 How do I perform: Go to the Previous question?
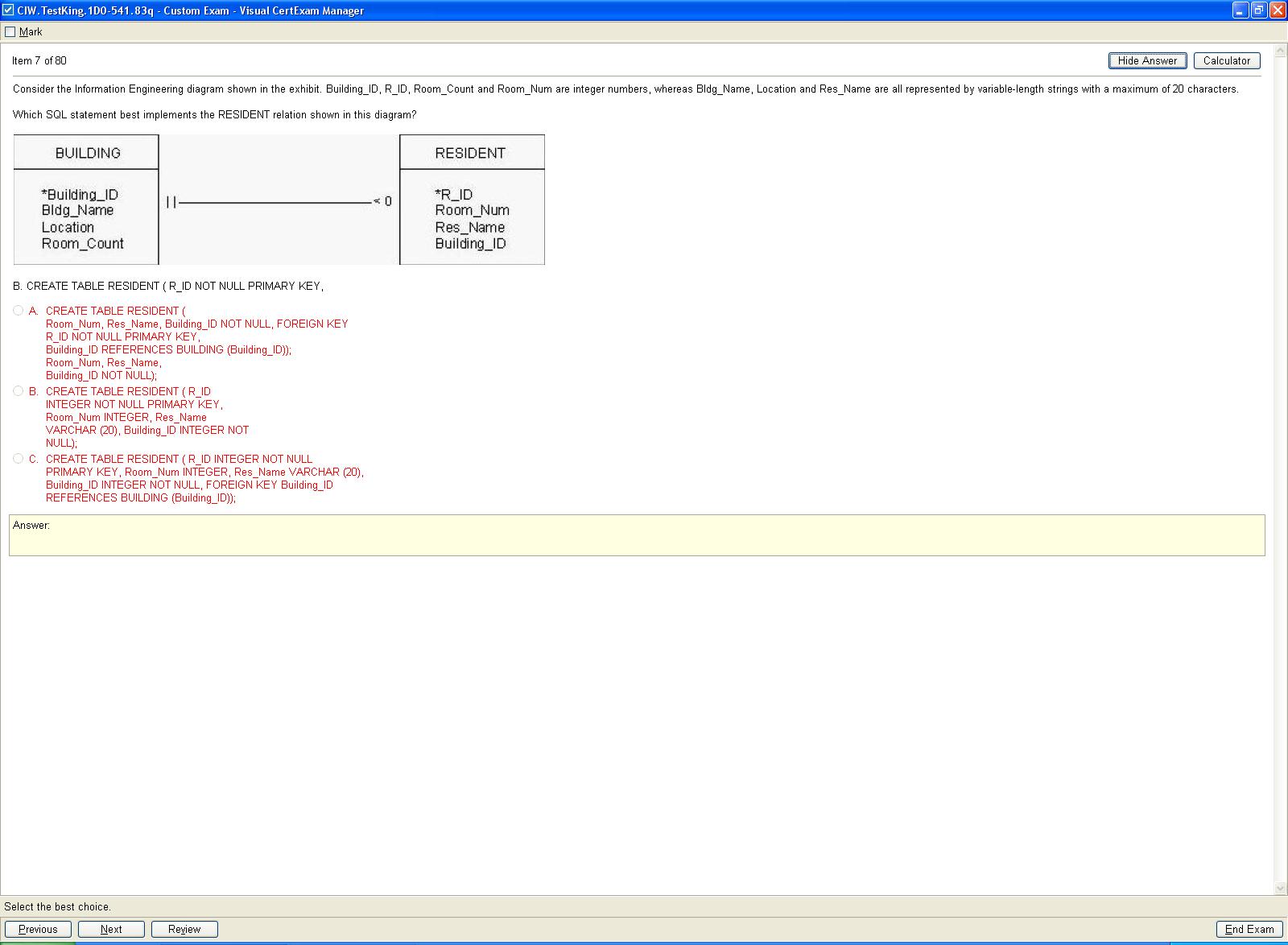pyautogui.click(x=38, y=929)
